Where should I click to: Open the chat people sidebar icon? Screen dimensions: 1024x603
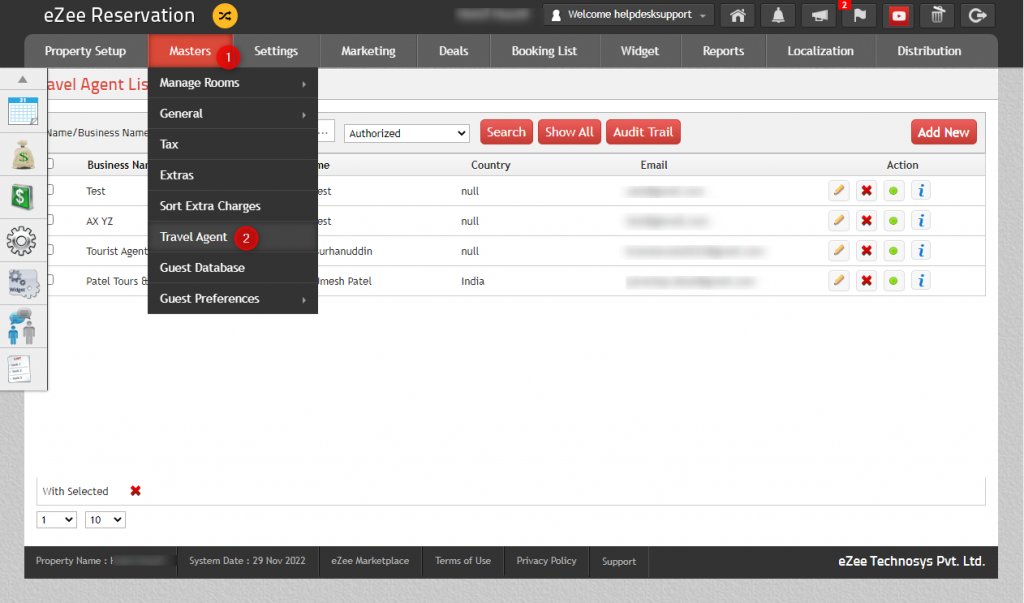pos(22,327)
